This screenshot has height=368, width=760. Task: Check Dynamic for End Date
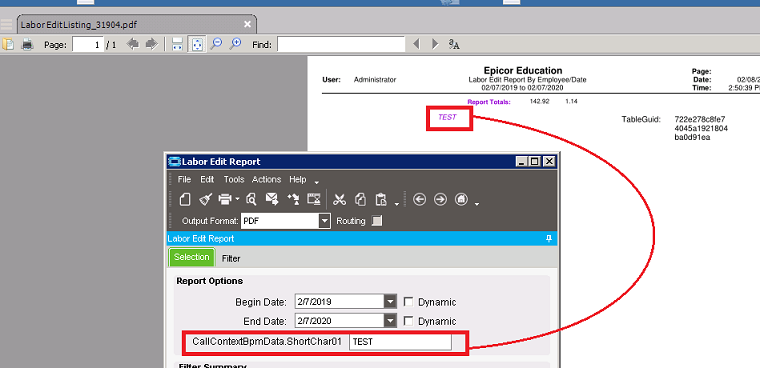(x=409, y=320)
